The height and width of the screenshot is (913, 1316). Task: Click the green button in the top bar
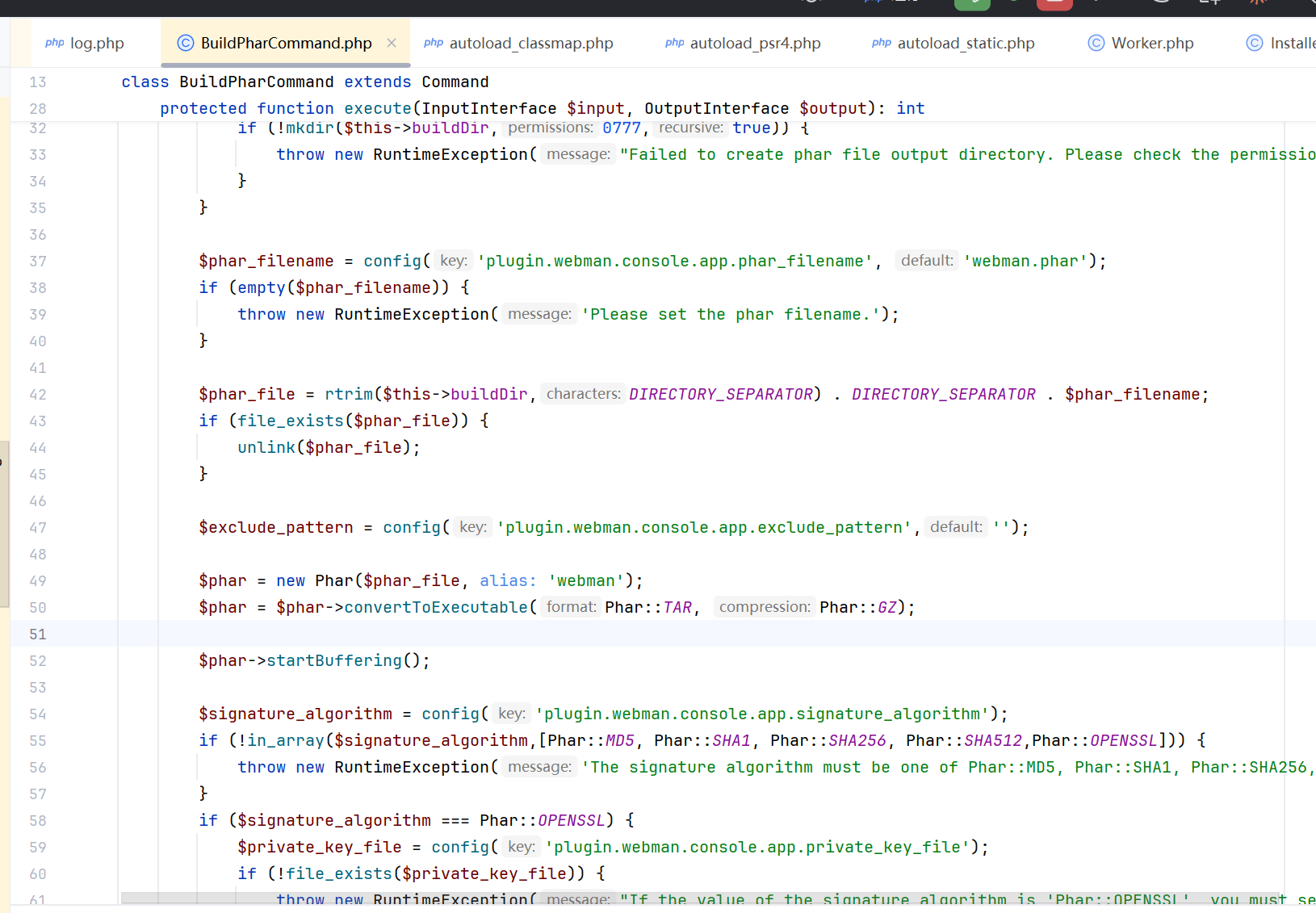(x=971, y=4)
